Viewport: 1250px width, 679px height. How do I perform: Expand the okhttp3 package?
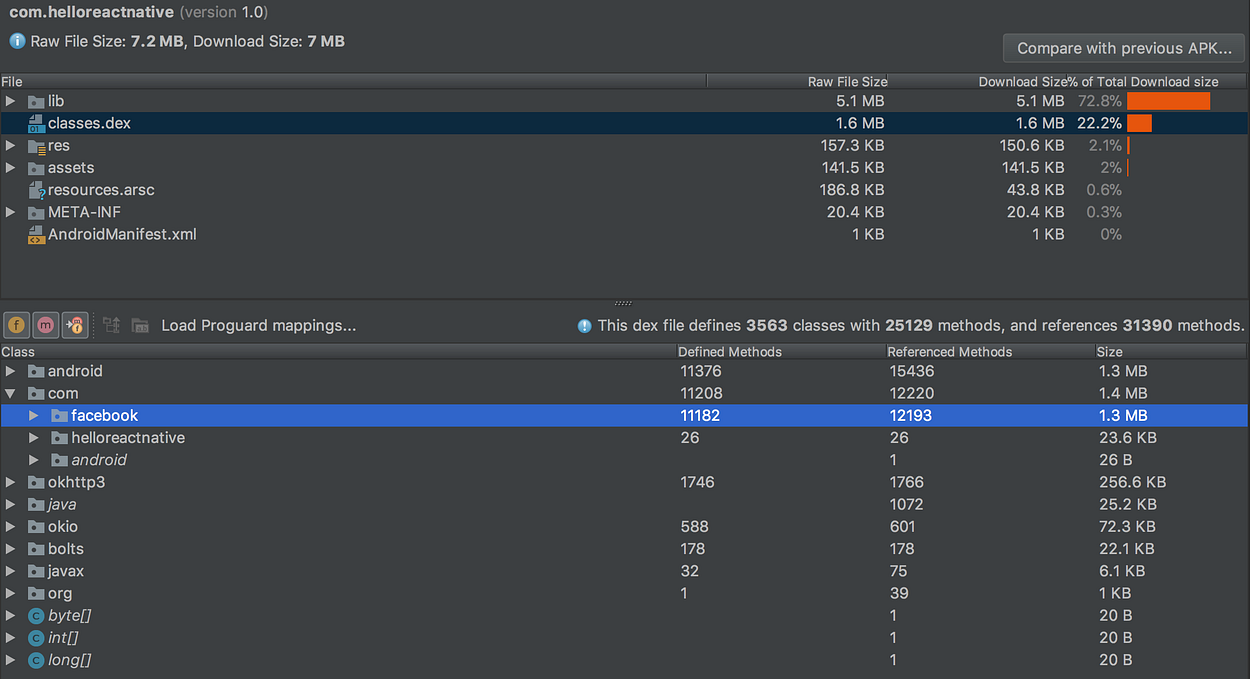[10, 482]
